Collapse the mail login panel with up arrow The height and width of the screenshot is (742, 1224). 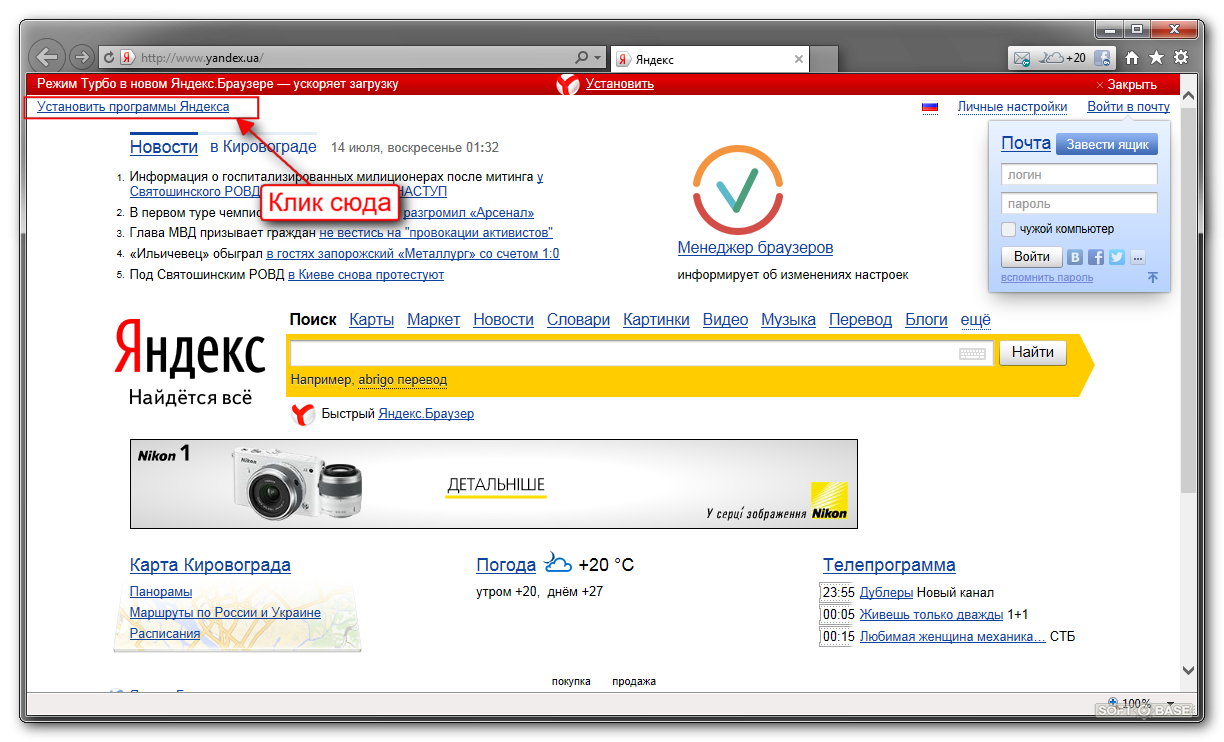[x=1152, y=278]
